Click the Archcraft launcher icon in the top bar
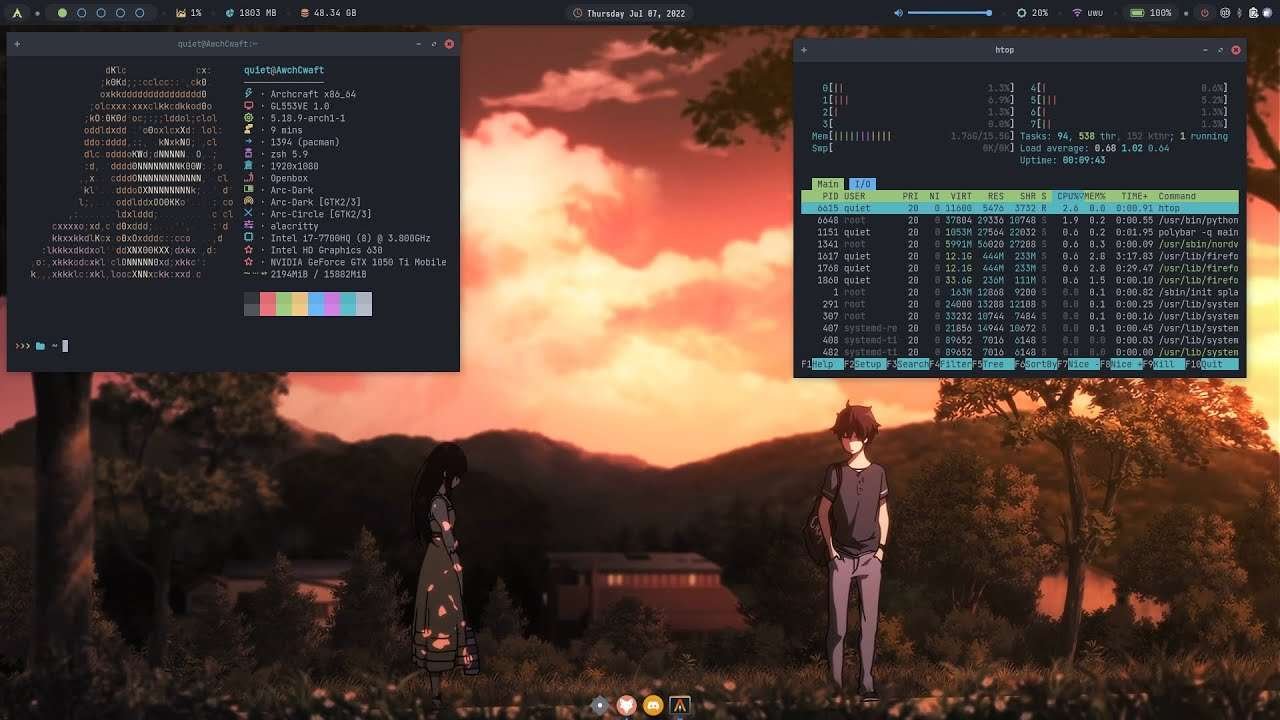This screenshot has height=720, width=1280. (x=17, y=13)
